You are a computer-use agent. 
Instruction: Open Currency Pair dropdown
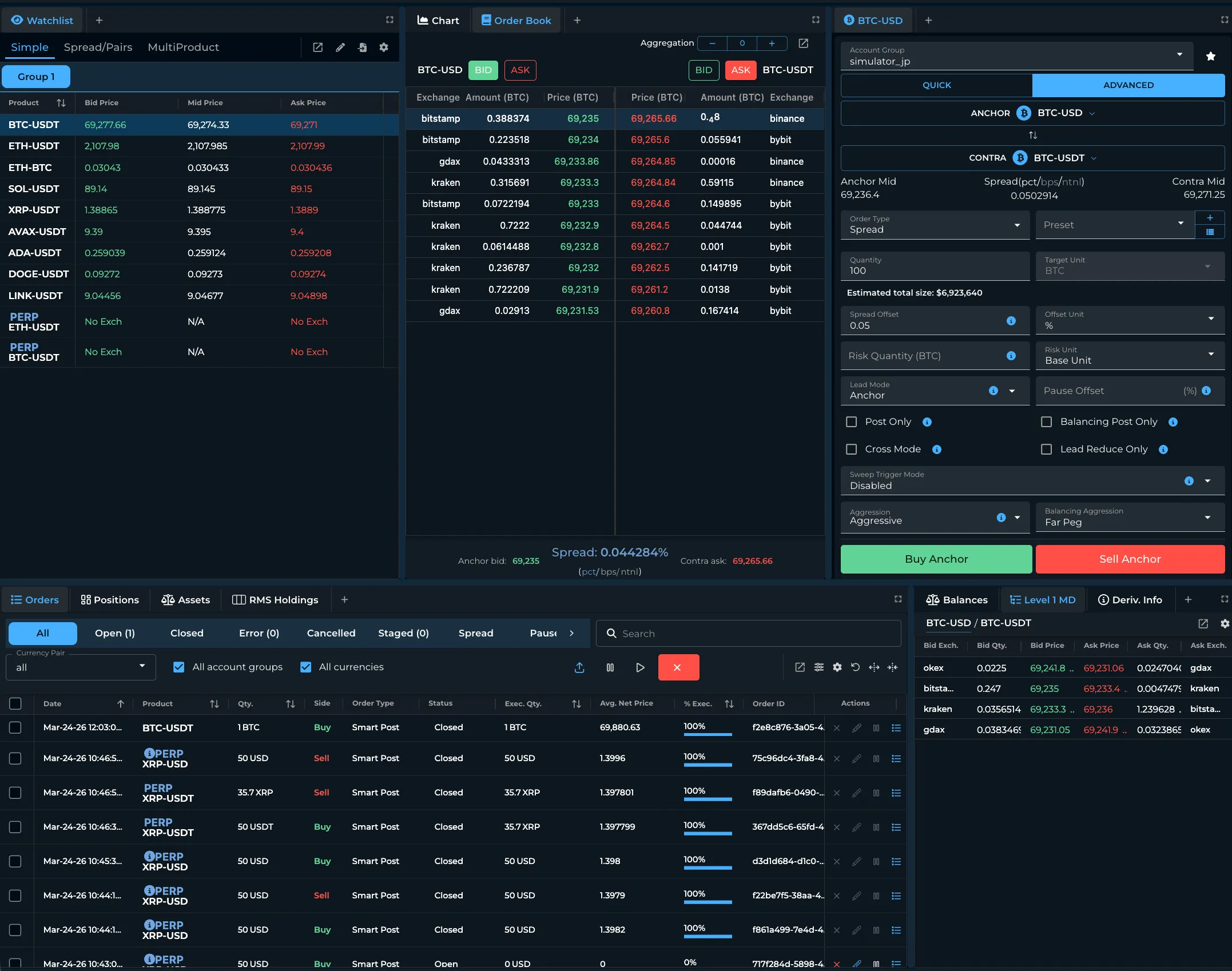81,667
